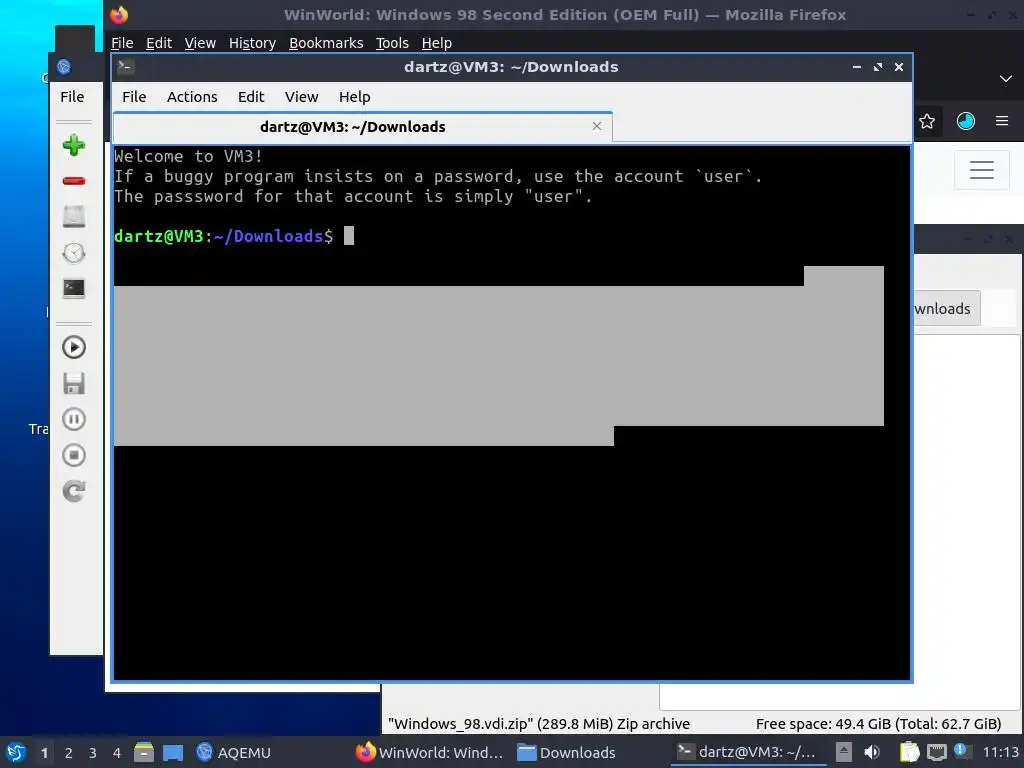This screenshot has width=1024, height=768.
Task: Switch to WinWorld Firefox window in taskbar
Action: tap(430, 752)
